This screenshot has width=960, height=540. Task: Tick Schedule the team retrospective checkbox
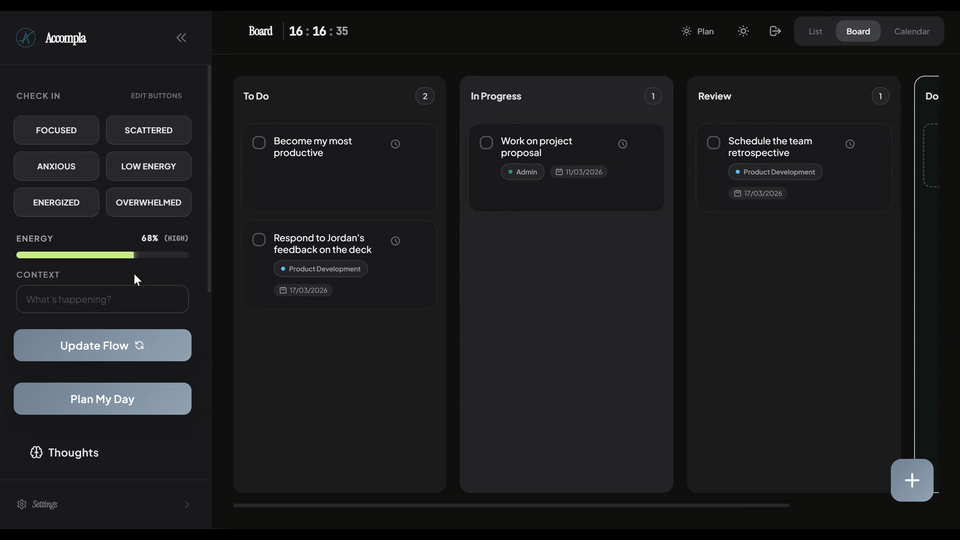[x=714, y=143]
